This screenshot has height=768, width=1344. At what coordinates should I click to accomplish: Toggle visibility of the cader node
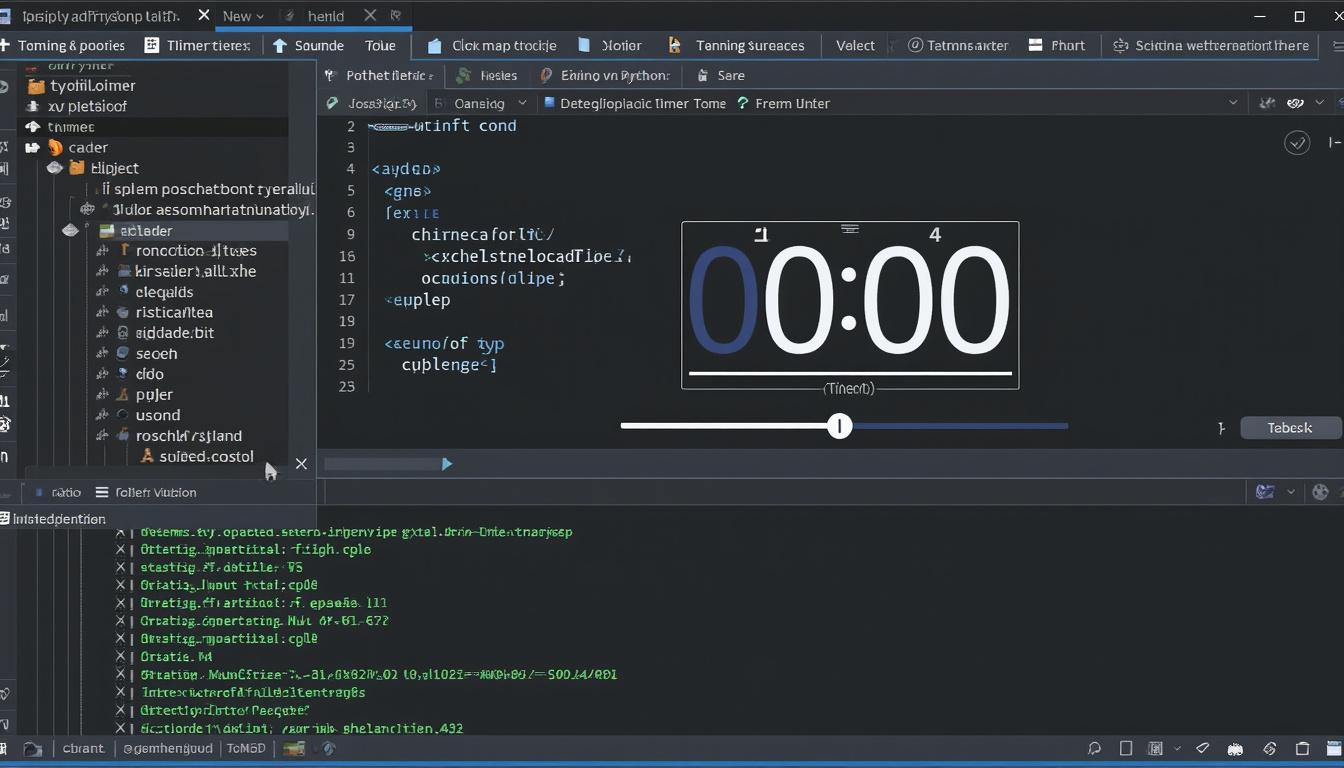pos(32,148)
